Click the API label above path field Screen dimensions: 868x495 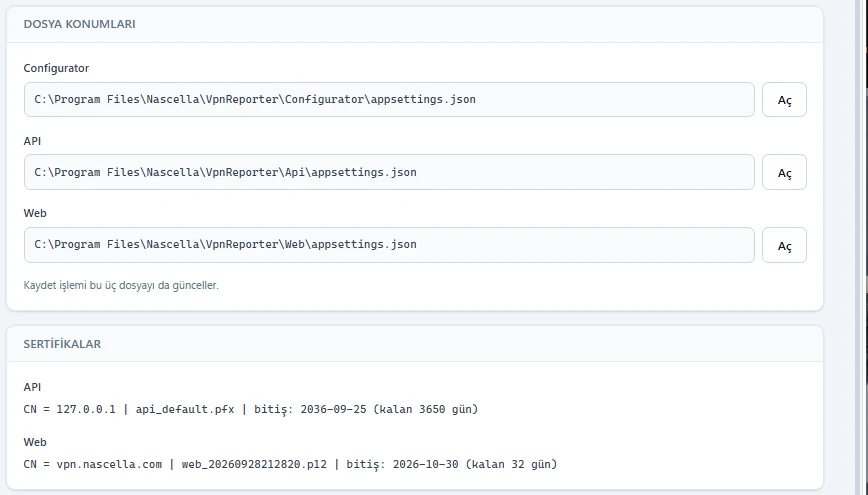[x=32, y=141]
